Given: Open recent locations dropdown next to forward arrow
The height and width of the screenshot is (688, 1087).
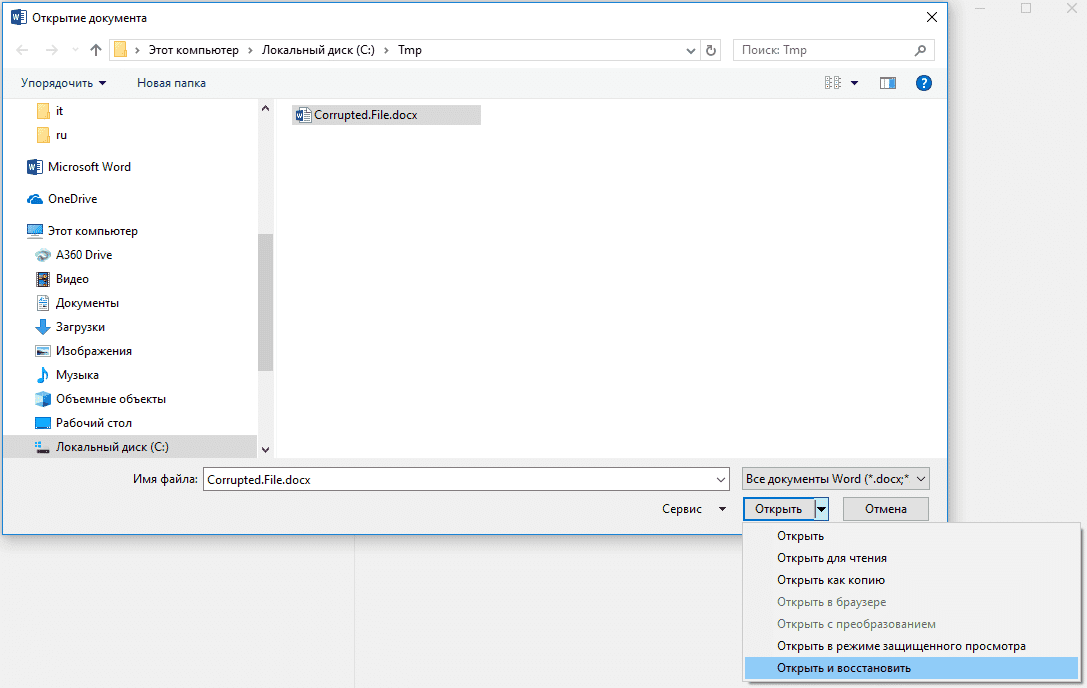Looking at the screenshot, I should point(75,50).
